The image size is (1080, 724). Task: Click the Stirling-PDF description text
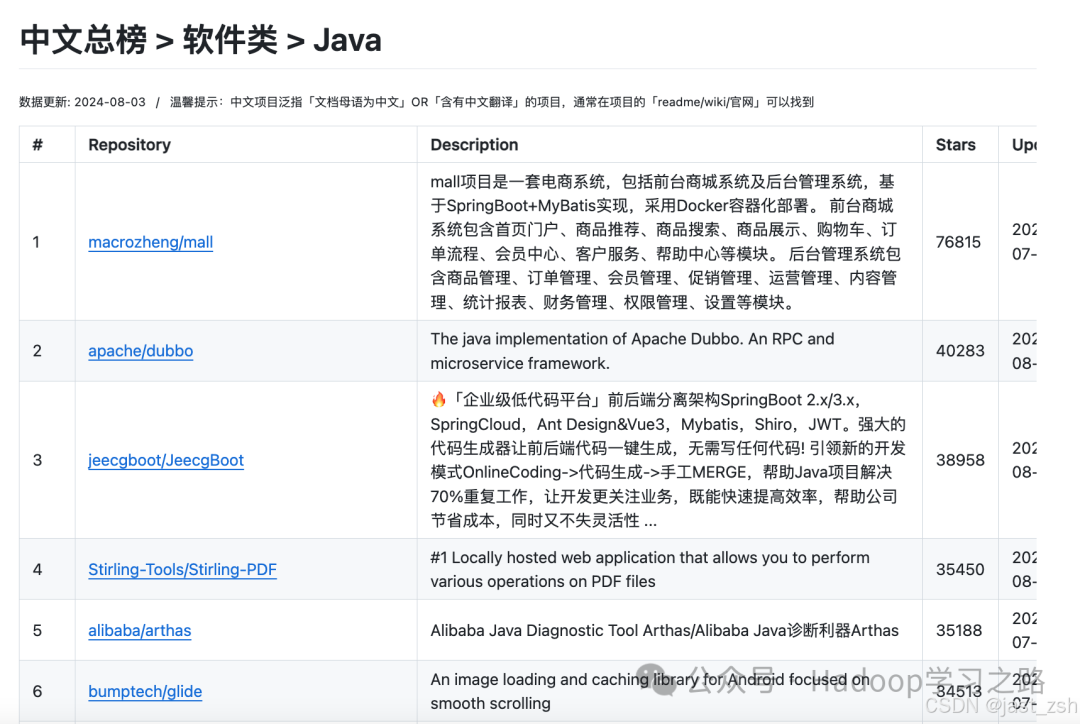tap(650, 570)
